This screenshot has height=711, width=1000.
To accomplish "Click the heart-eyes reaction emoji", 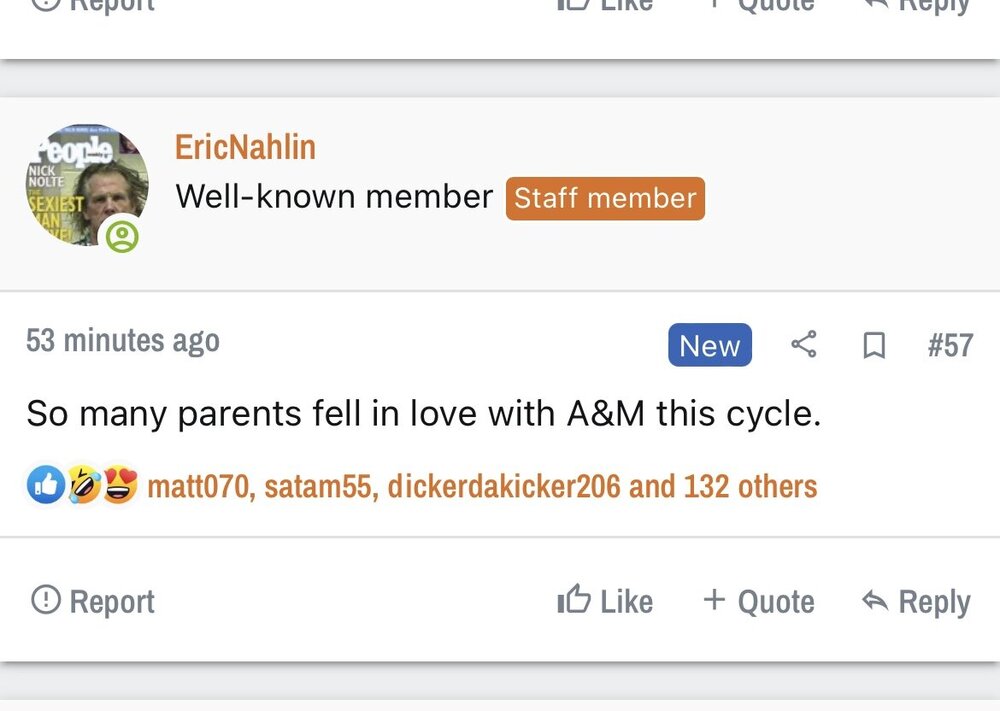I will pyautogui.click(x=119, y=486).
